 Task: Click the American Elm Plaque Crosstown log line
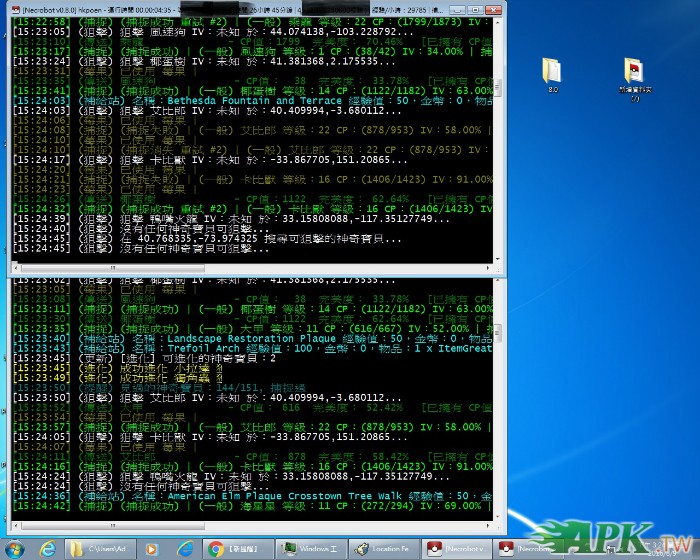point(250,496)
